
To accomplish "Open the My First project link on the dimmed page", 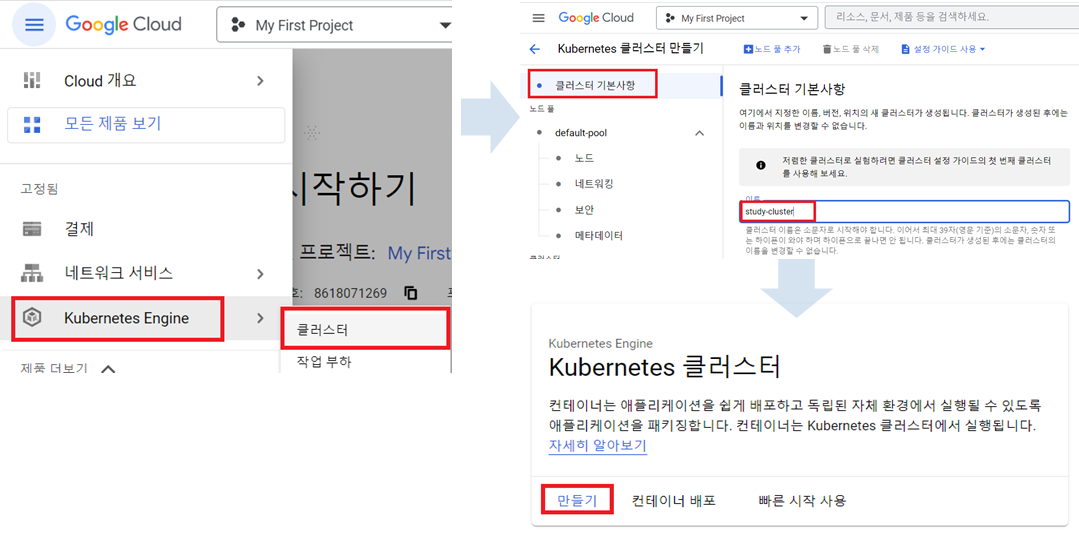I will coord(420,253).
